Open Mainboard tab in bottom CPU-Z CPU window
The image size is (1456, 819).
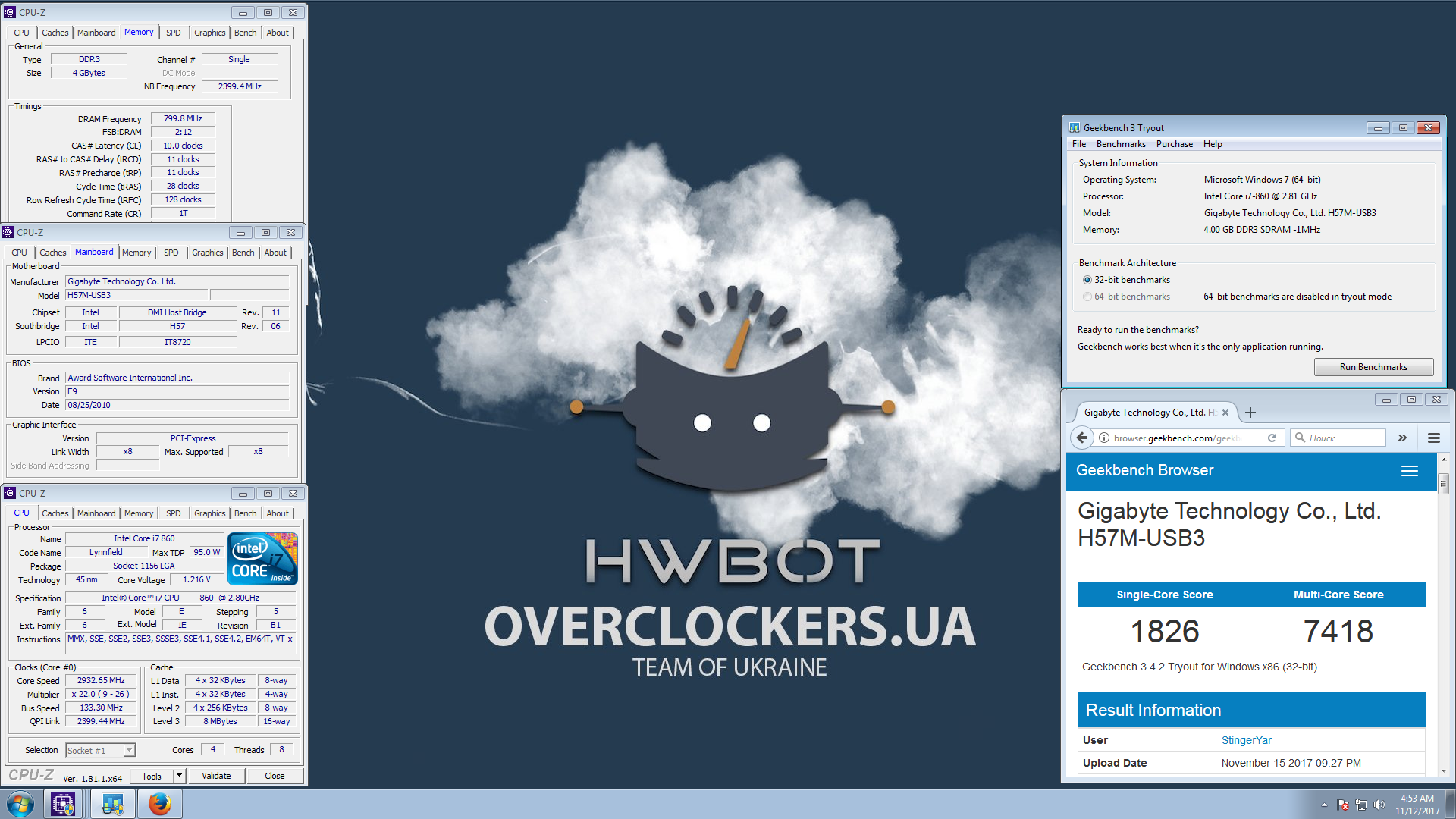coord(96,513)
